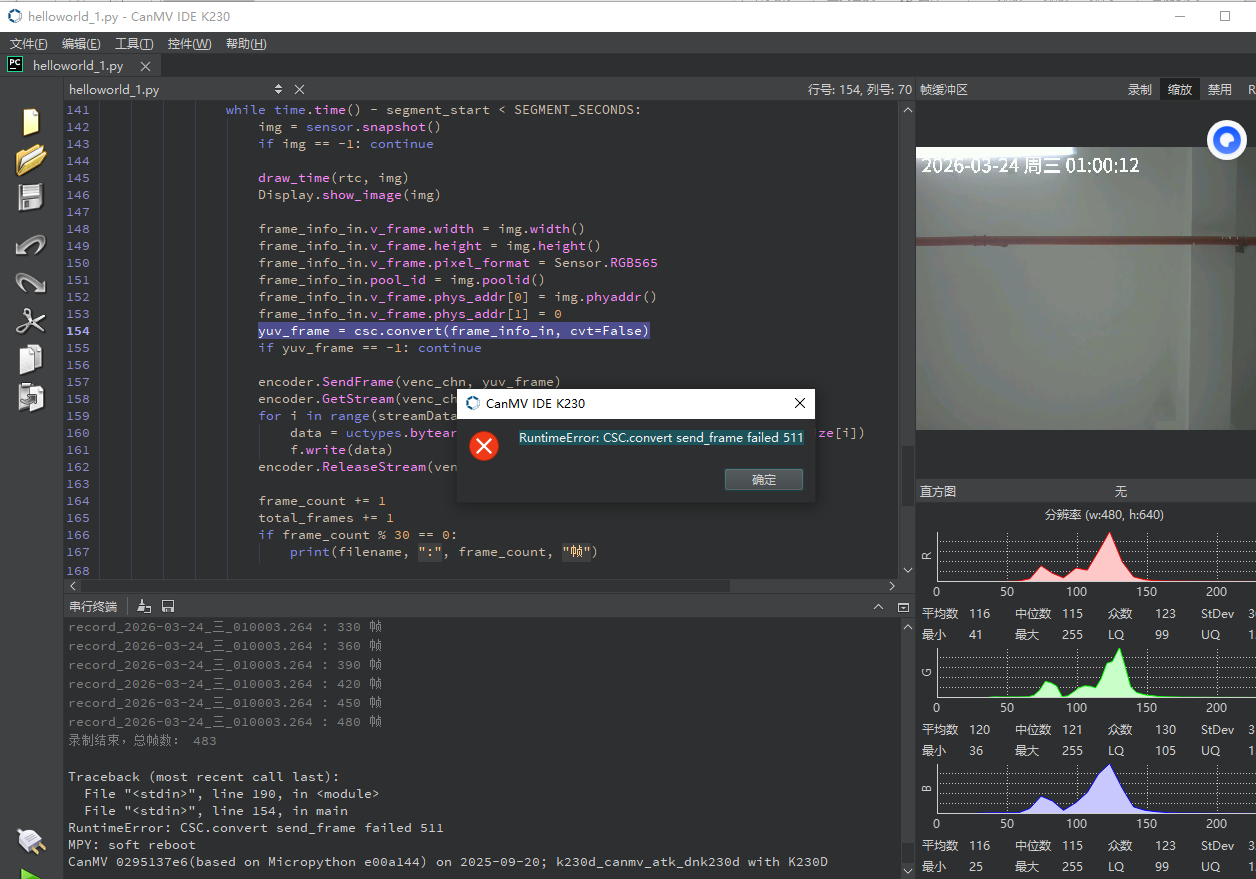Run the script with the green play icon
1256x879 pixels.
pos(31,873)
